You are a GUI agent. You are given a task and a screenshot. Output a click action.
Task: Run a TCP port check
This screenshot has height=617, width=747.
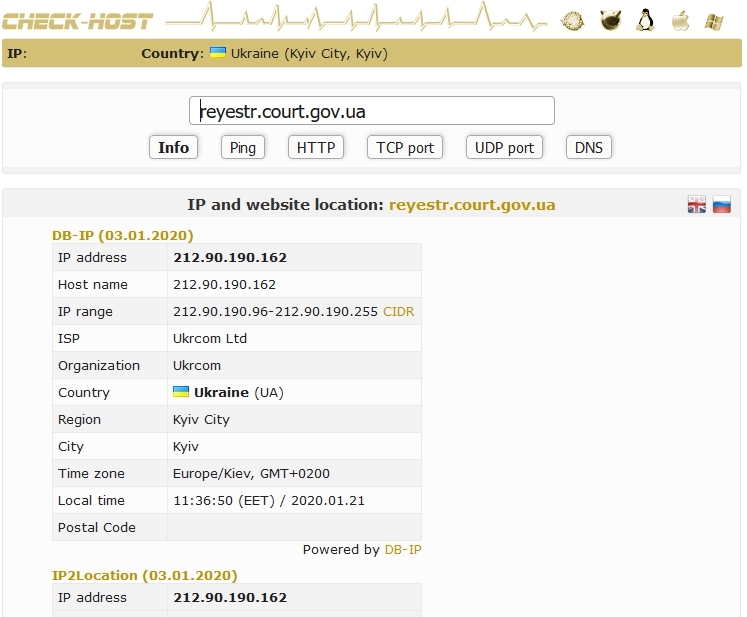click(405, 147)
